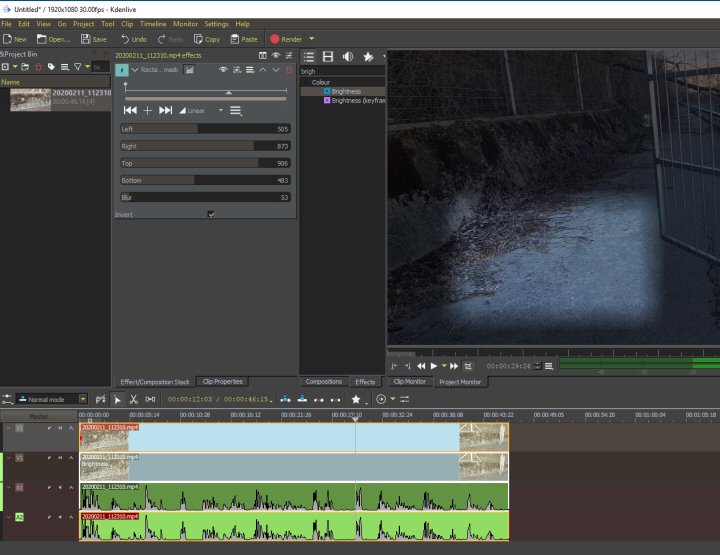Image resolution: width=720 pixels, height=555 pixels.
Task: Add a keyframe with the plus icon
Action: [x=147, y=111]
